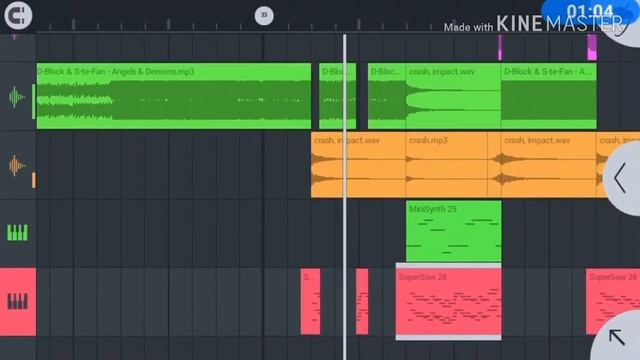Image resolution: width=640 pixels, height=360 pixels.
Task: Adjust the orange audio track level bar
Action: coord(33,180)
